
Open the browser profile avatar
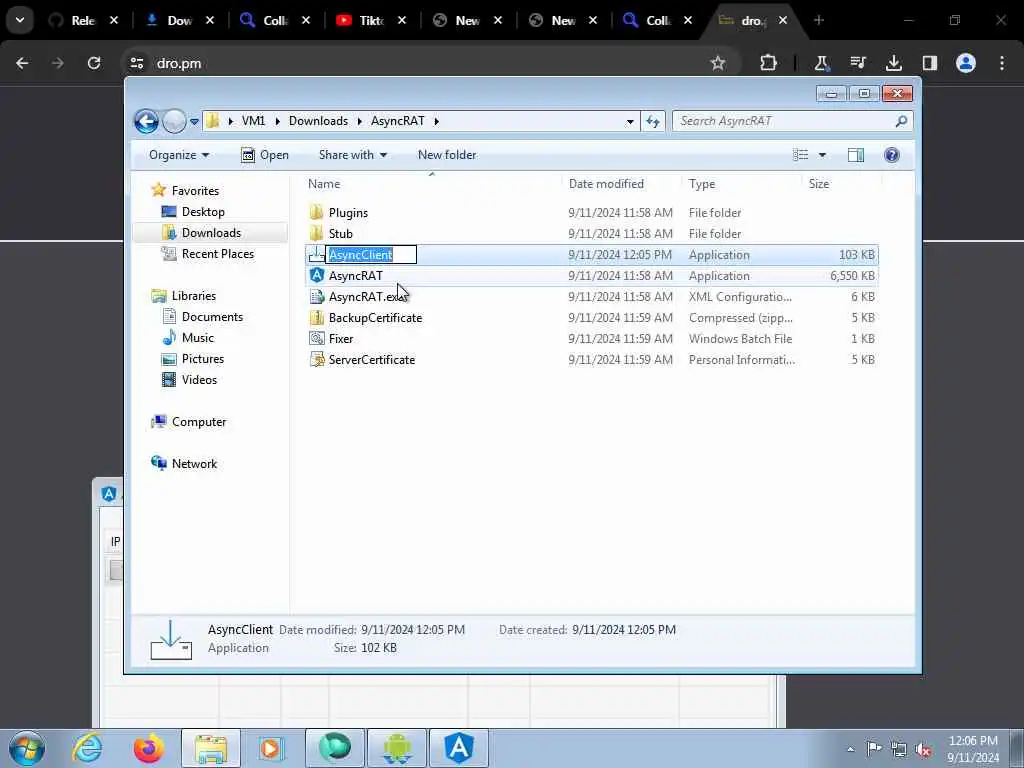coord(966,63)
